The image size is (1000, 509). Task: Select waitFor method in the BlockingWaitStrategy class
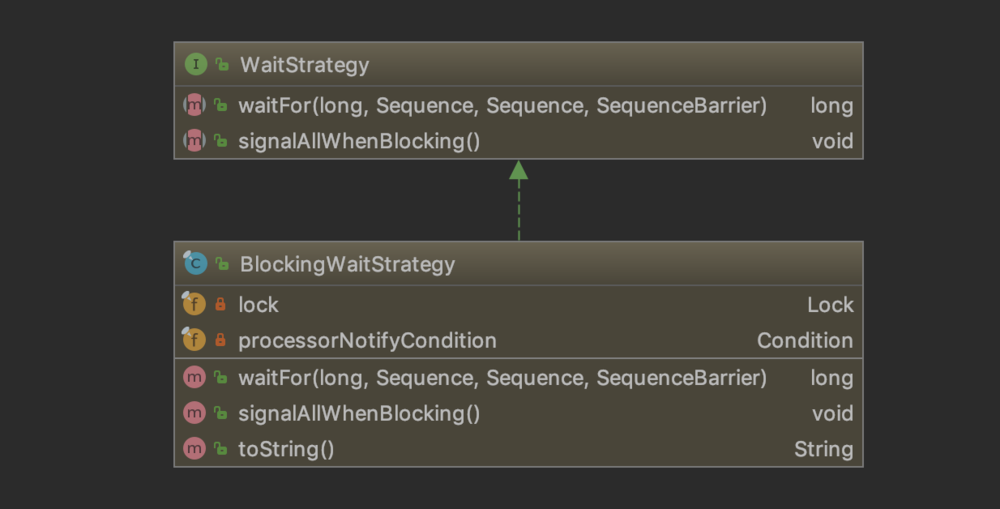tap(502, 378)
